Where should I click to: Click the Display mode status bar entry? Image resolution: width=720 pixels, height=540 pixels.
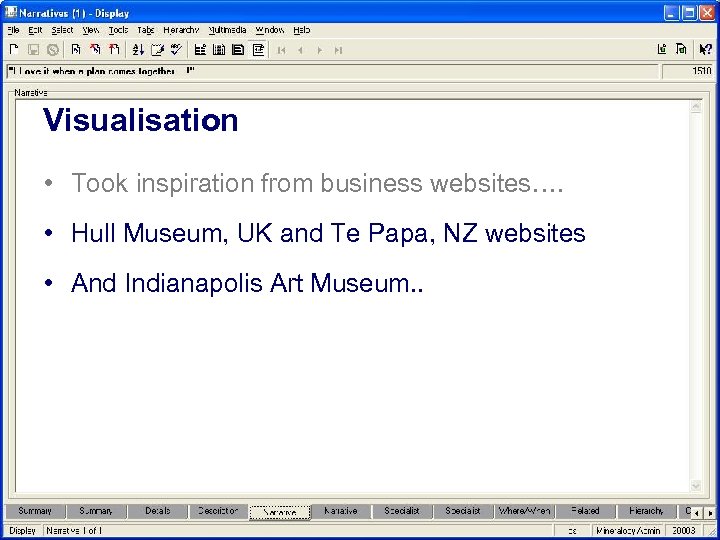click(22, 531)
